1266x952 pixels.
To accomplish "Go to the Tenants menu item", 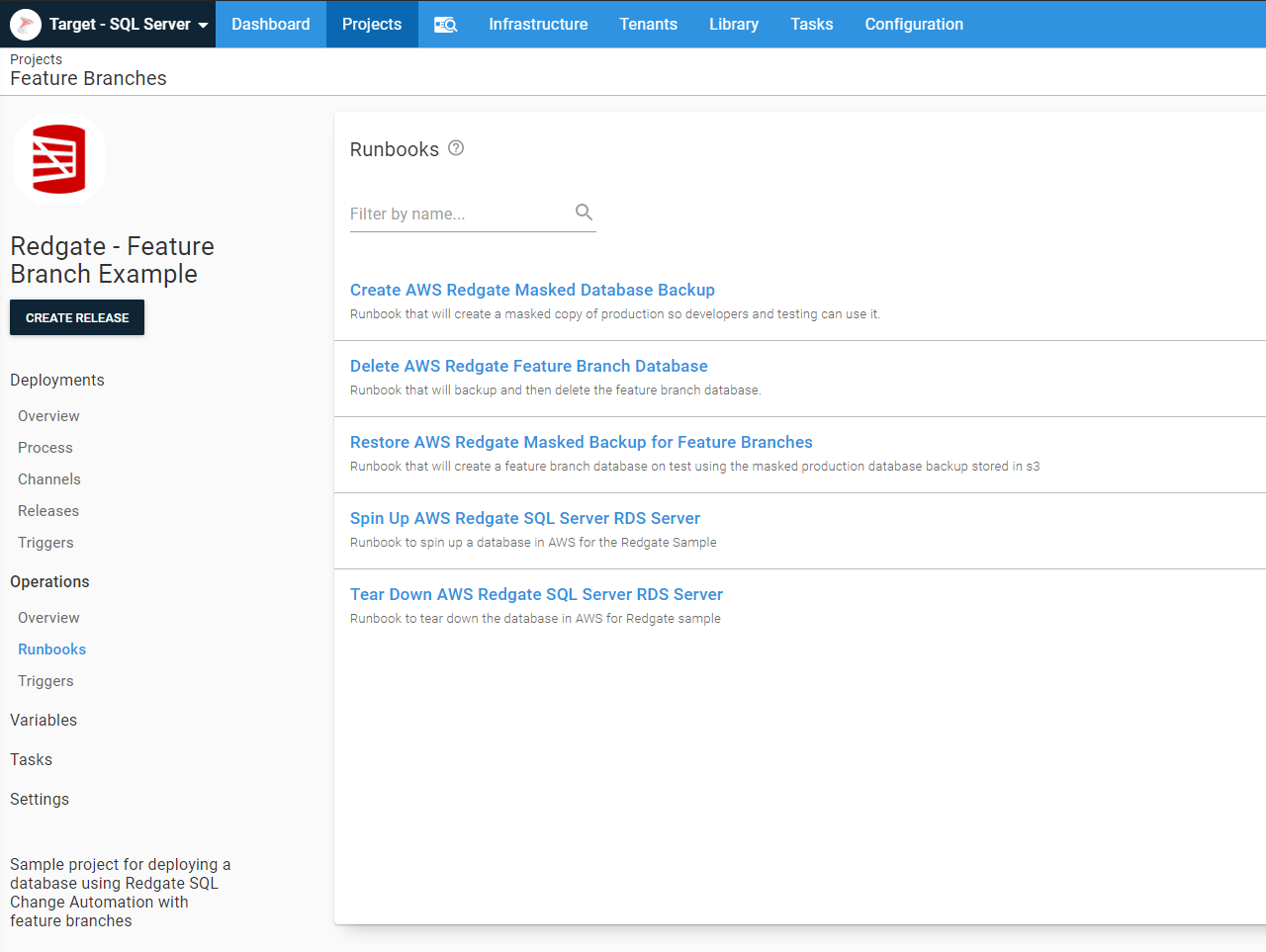I will 648,24.
